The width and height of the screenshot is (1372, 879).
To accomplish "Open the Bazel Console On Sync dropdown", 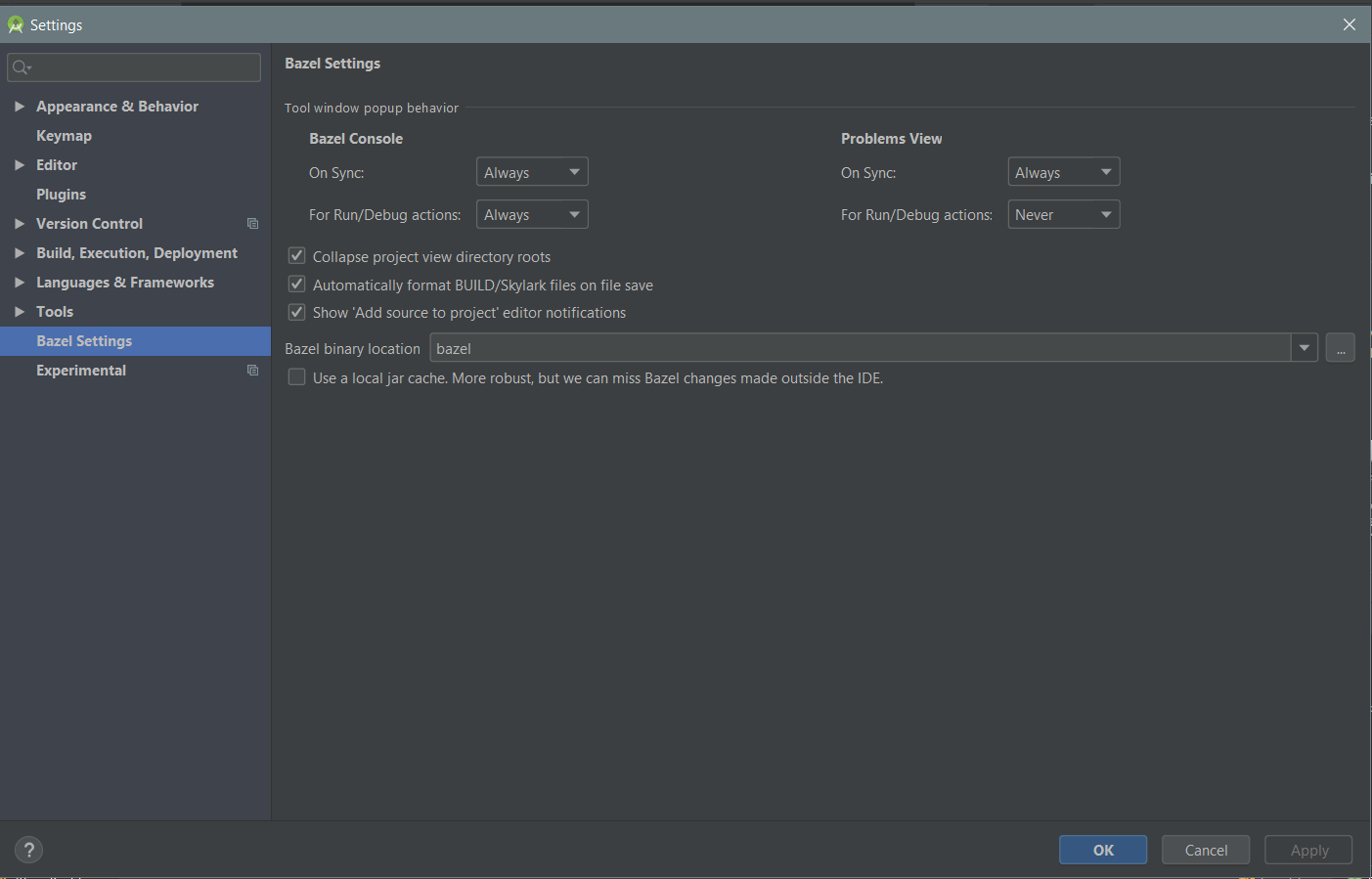I will 532,171.
